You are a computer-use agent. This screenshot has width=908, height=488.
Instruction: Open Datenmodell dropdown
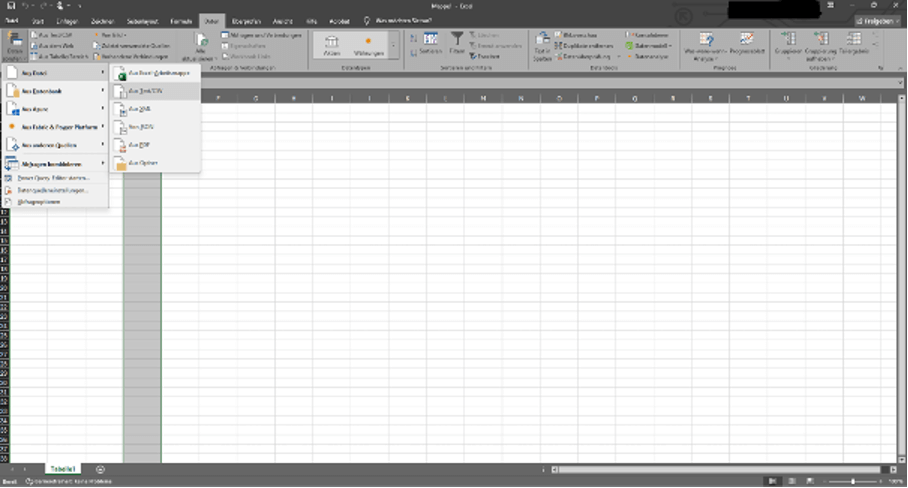649,45
